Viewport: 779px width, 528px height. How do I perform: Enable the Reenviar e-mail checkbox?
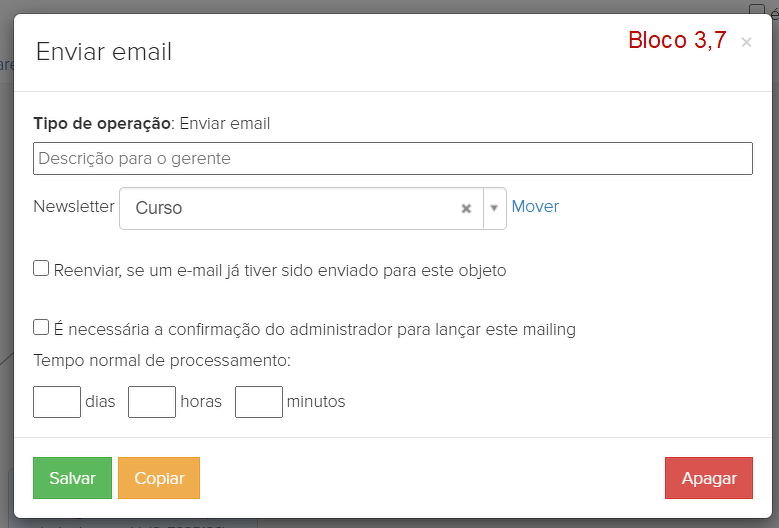click(x=41, y=268)
